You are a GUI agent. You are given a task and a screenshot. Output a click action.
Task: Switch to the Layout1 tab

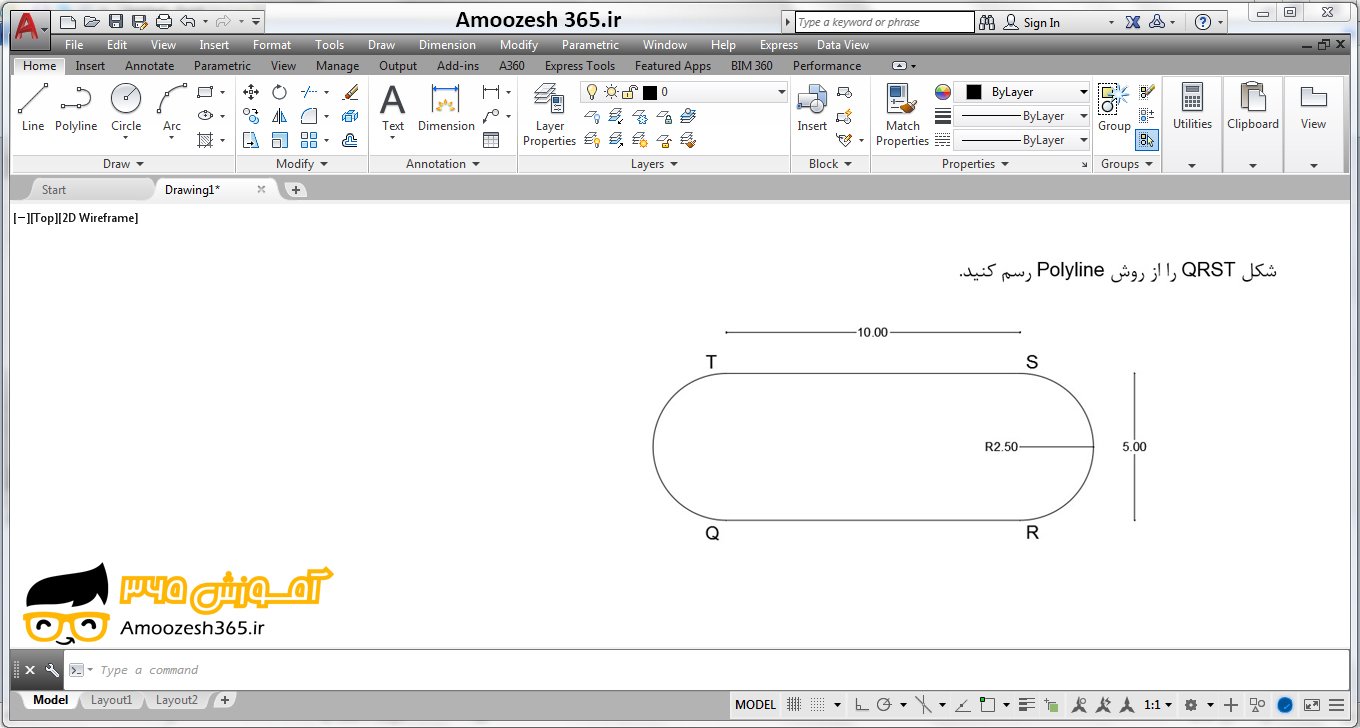pyautogui.click(x=111, y=700)
